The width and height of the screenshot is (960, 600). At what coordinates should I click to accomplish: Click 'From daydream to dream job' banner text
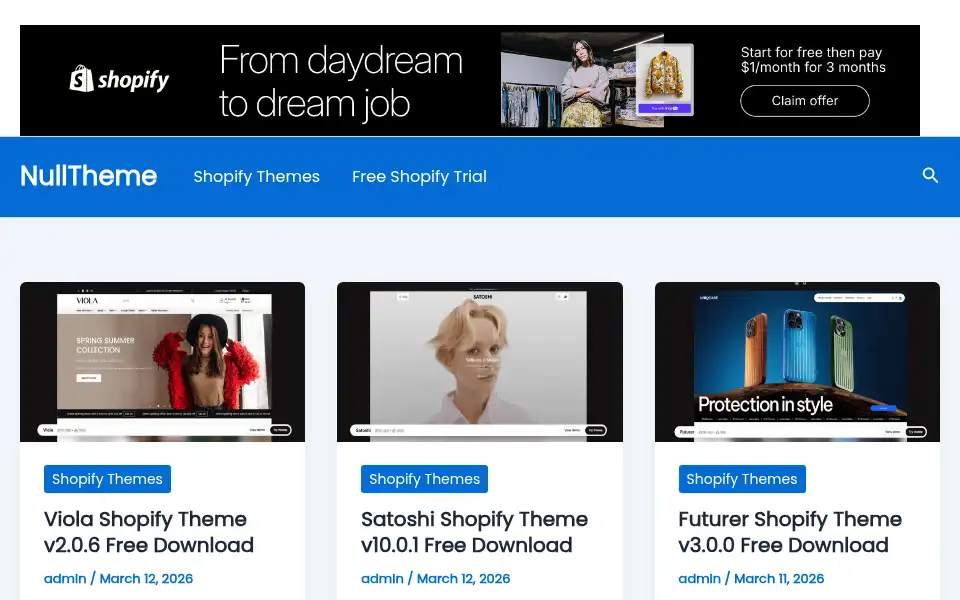click(341, 81)
